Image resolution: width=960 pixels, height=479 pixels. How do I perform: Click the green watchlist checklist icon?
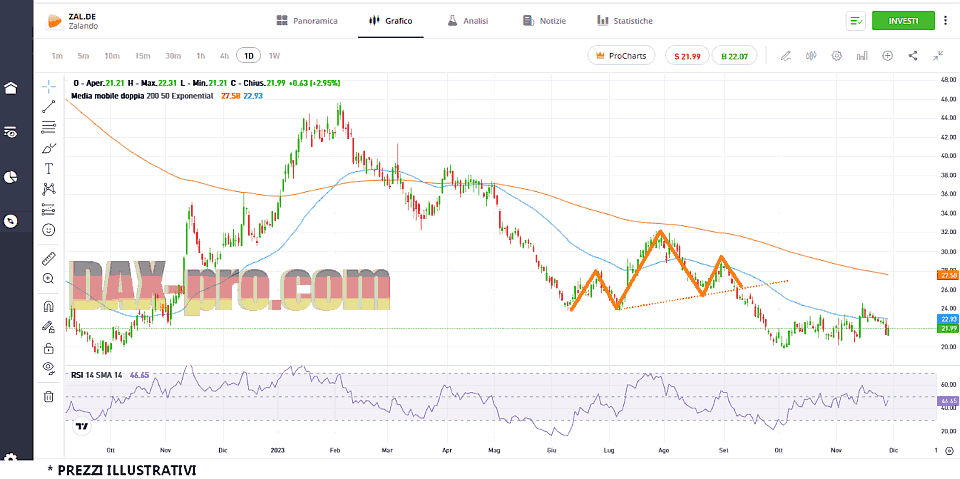(x=856, y=21)
